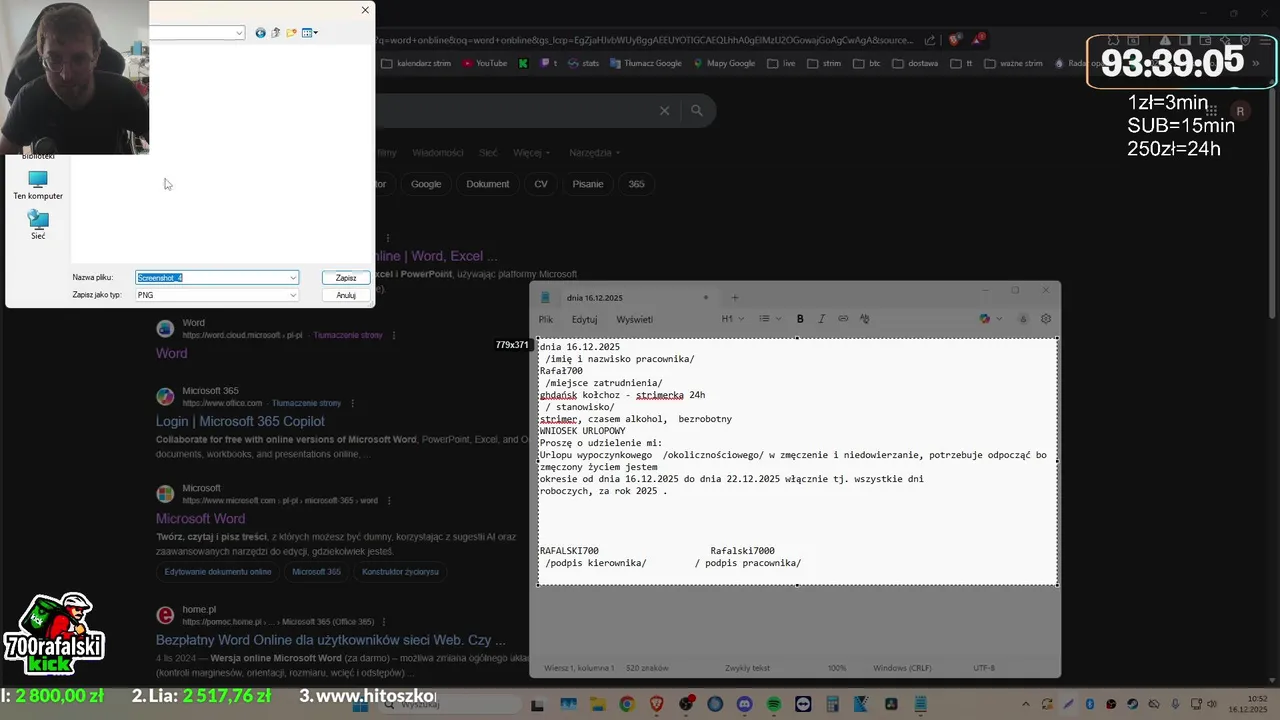1280x720 pixels.
Task: Click the Pisanie filter chip
Action: 588,184
